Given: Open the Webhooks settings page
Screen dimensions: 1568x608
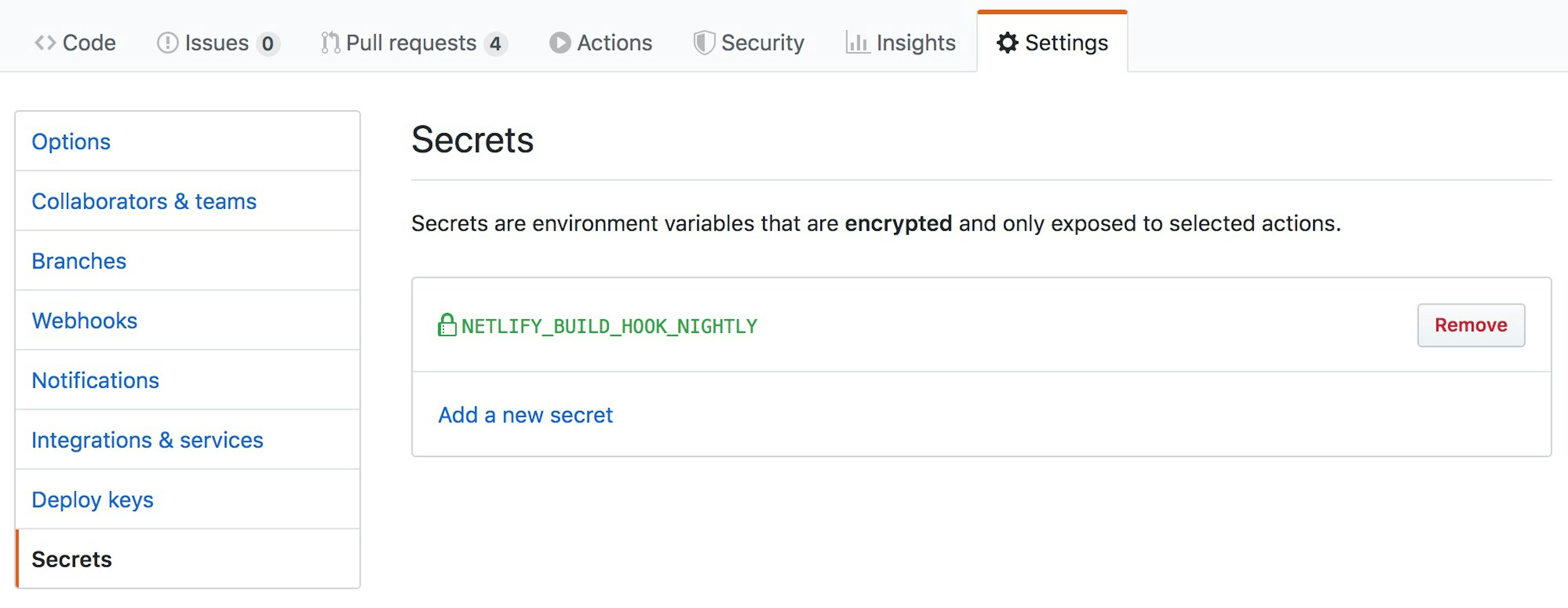Looking at the screenshot, I should tap(85, 320).
